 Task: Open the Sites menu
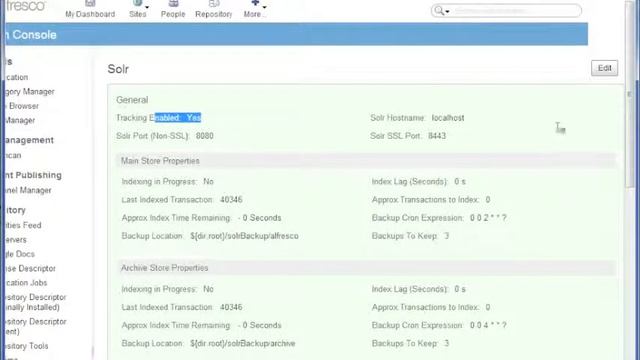(138, 14)
